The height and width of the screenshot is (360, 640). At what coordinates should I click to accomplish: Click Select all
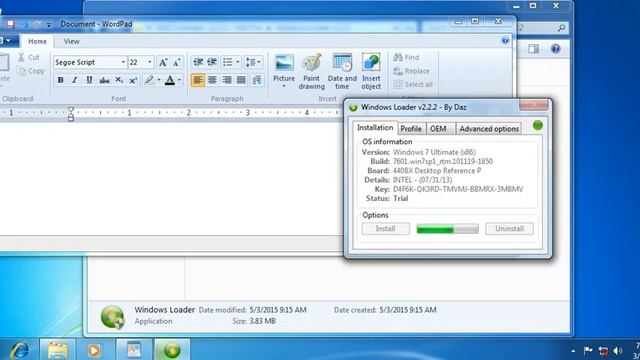(x=413, y=84)
